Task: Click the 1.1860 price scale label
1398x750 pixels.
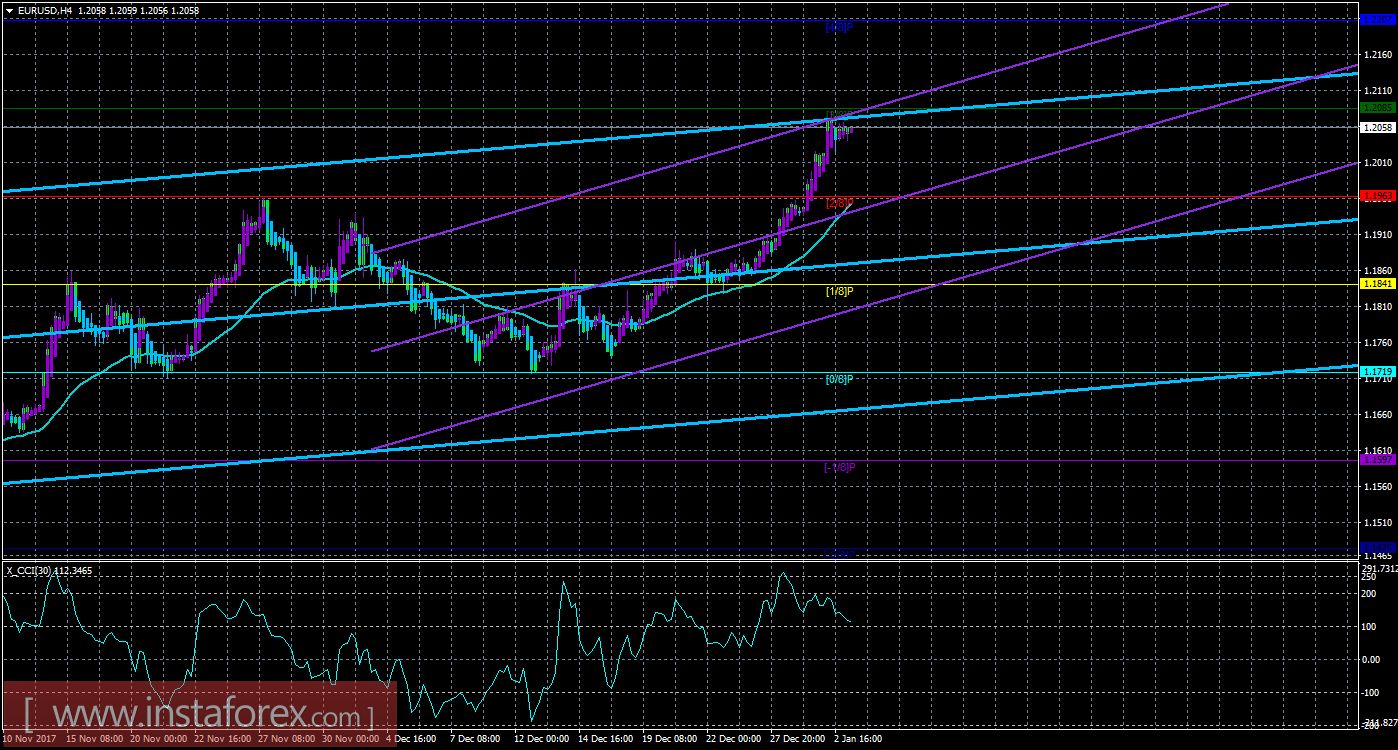Action: [x=1377, y=271]
